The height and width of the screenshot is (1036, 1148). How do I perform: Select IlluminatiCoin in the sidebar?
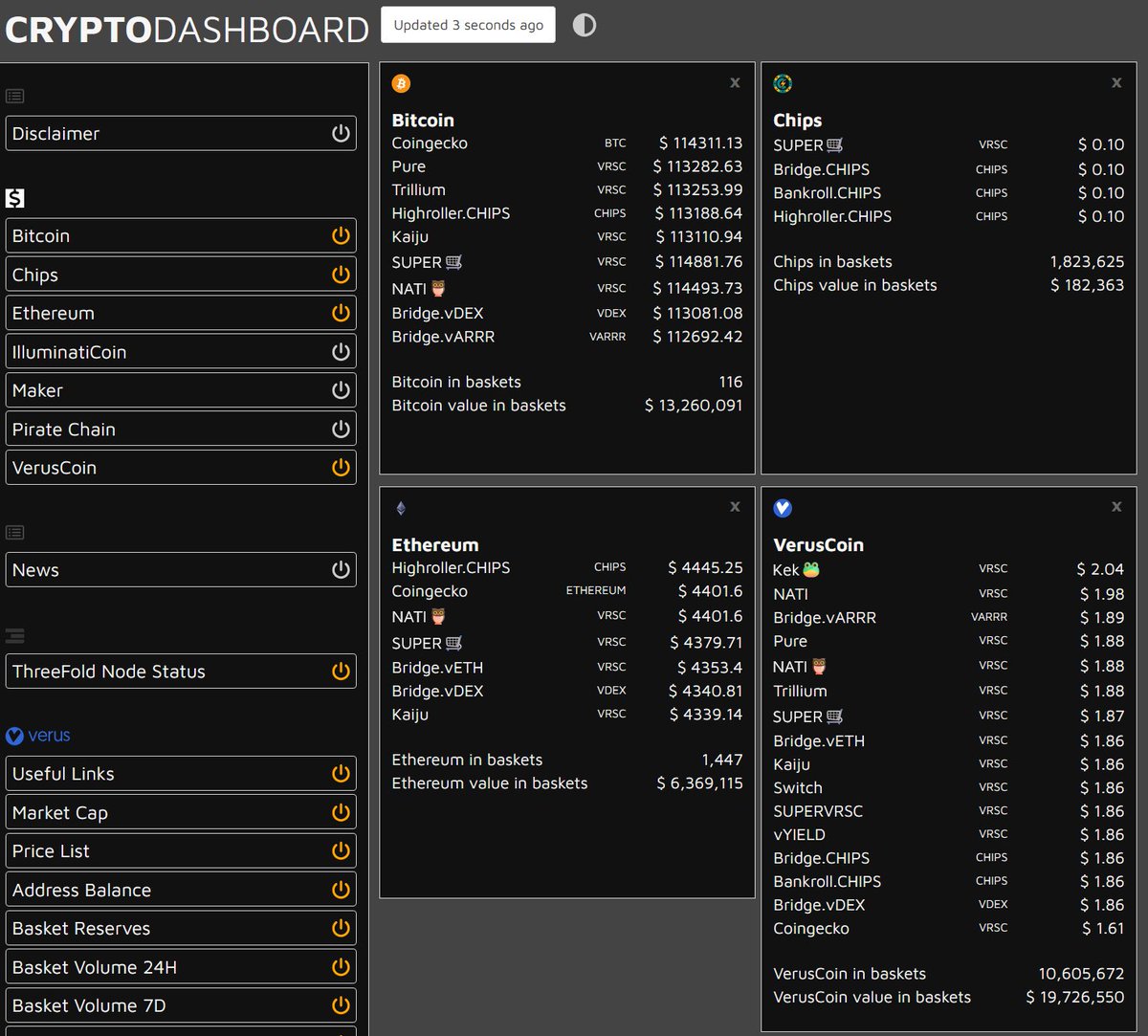click(x=181, y=352)
